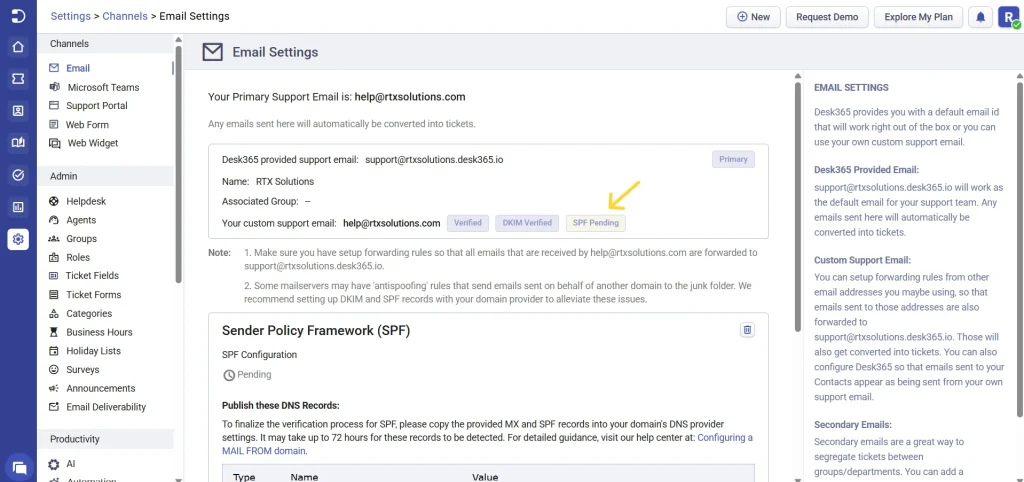Open Ticket Fields admin page

point(92,276)
